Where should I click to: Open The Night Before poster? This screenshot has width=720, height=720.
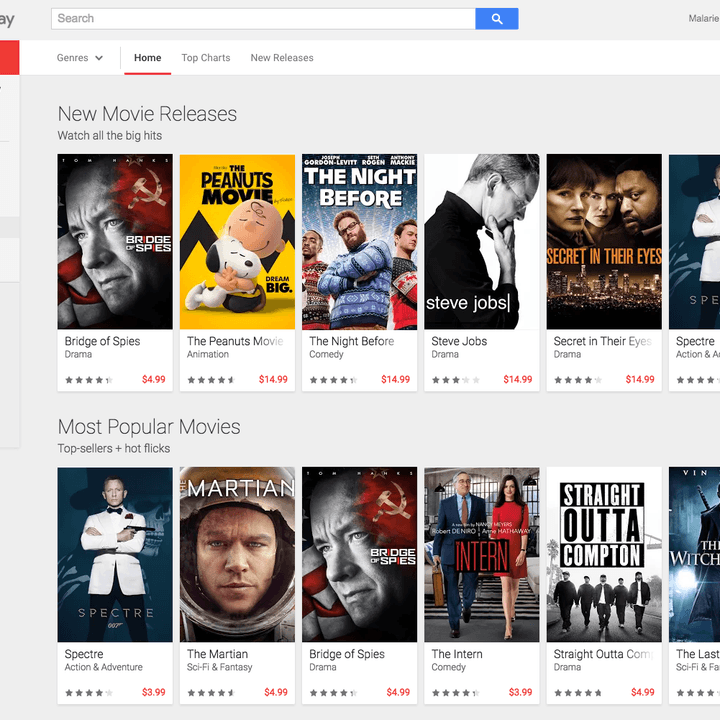pyautogui.click(x=360, y=242)
